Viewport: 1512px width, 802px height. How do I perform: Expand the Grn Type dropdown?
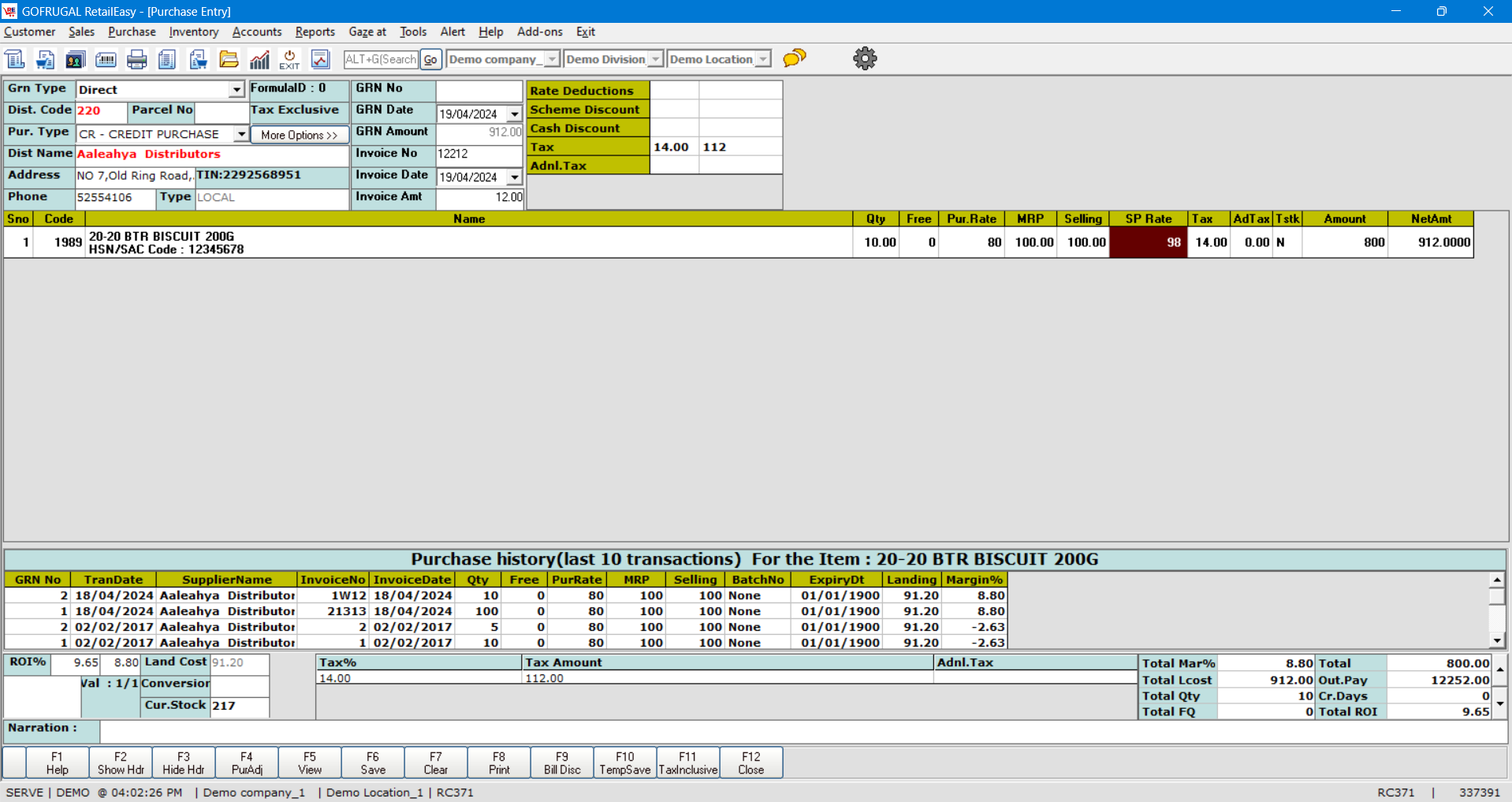236,90
